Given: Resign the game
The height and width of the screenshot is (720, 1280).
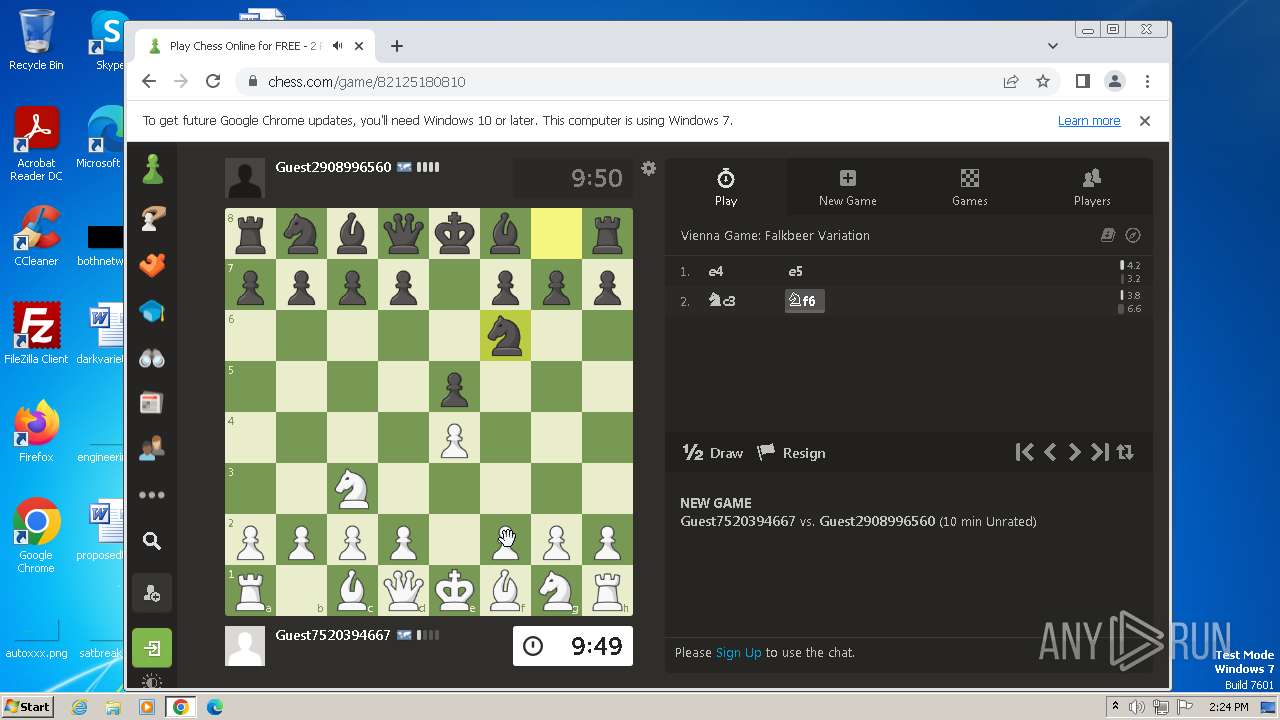Looking at the screenshot, I should pos(791,453).
